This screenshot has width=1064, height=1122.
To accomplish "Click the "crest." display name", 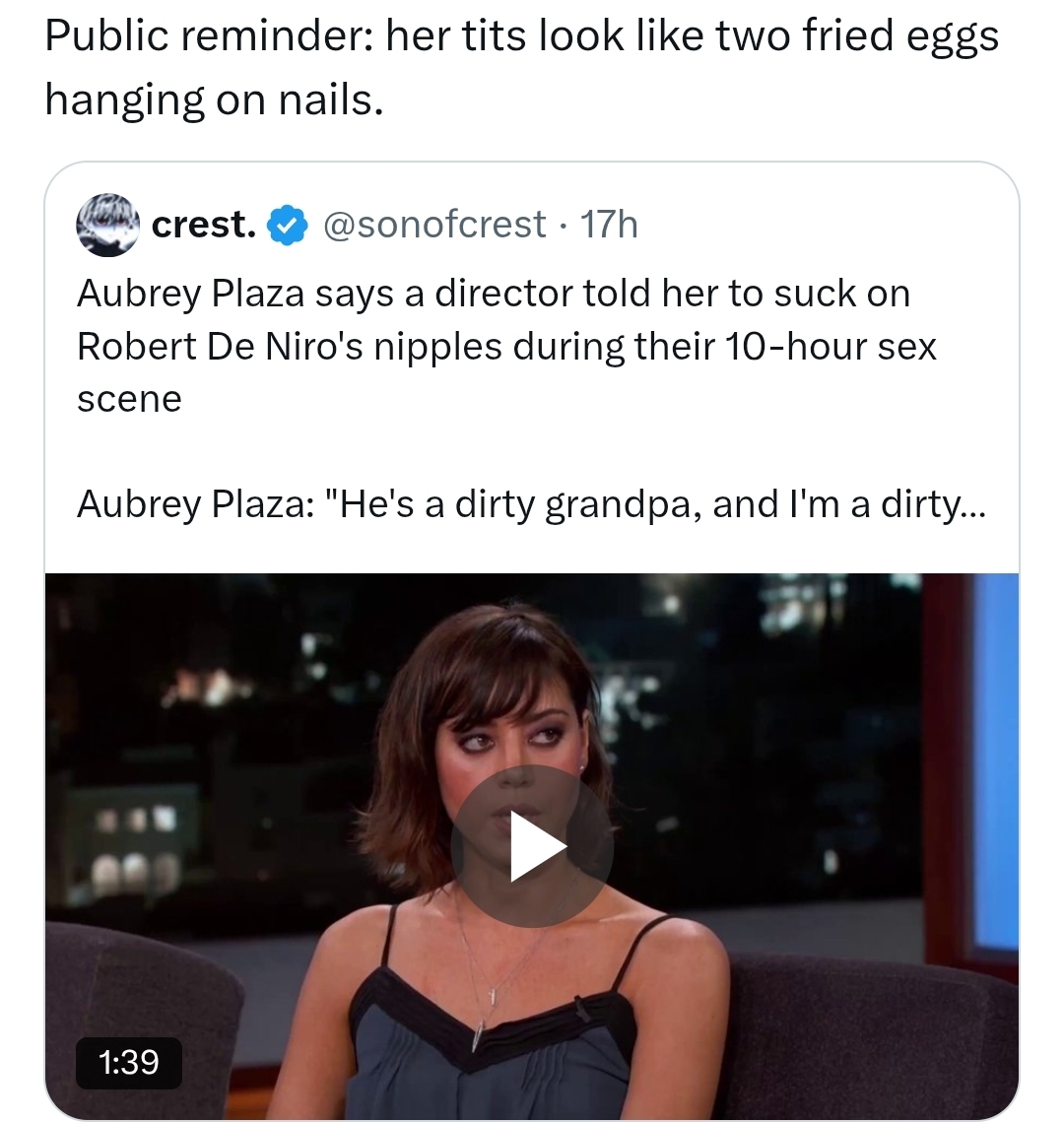I will coord(204,224).
